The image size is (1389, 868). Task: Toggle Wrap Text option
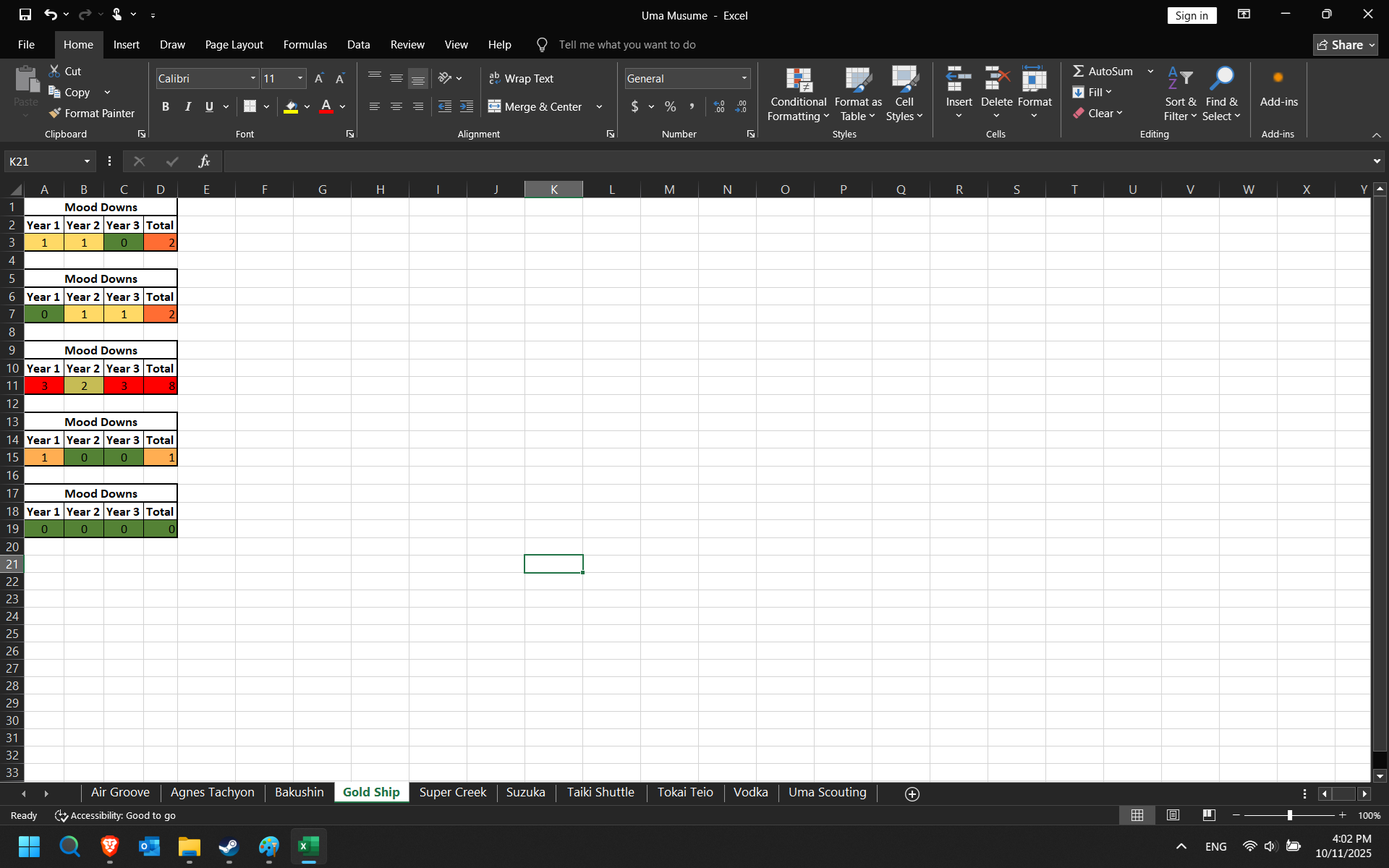point(521,78)
